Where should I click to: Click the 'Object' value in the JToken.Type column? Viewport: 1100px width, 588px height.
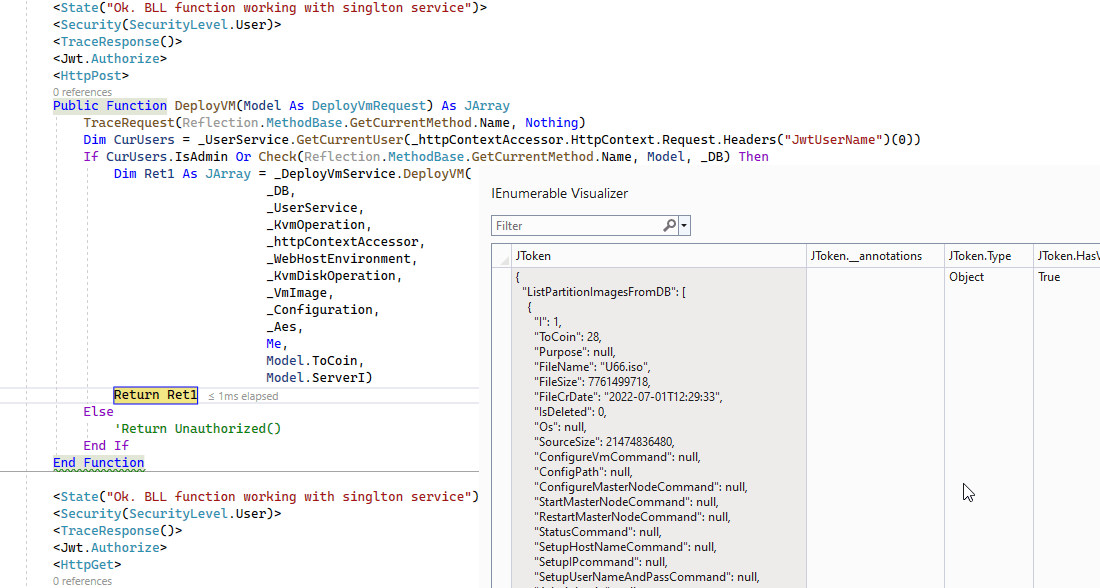click(965, 276)
